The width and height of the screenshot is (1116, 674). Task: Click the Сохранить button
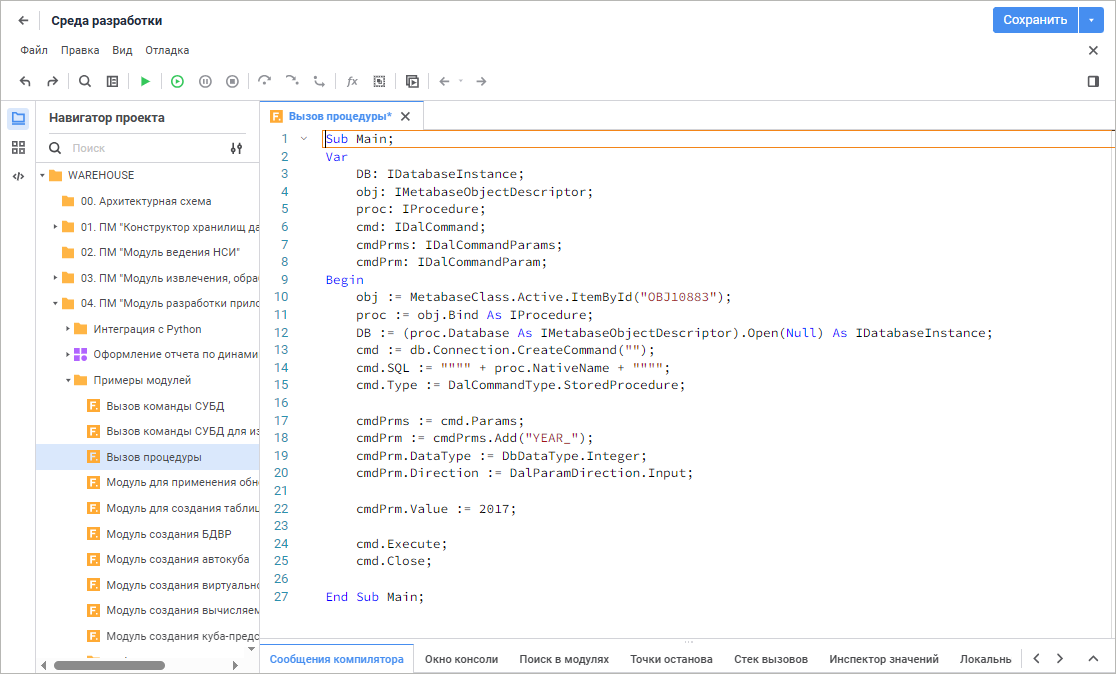pos(1034,20)
